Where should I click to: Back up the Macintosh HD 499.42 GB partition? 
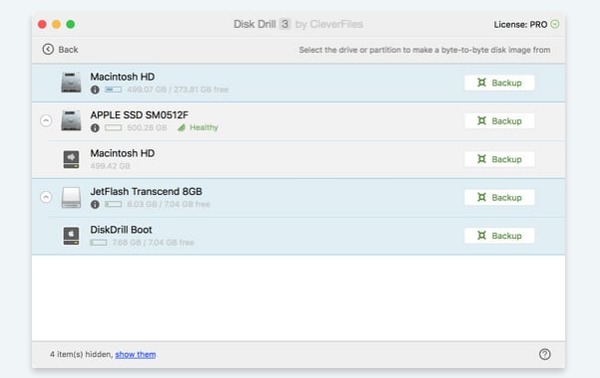click(x=499, y=159)
